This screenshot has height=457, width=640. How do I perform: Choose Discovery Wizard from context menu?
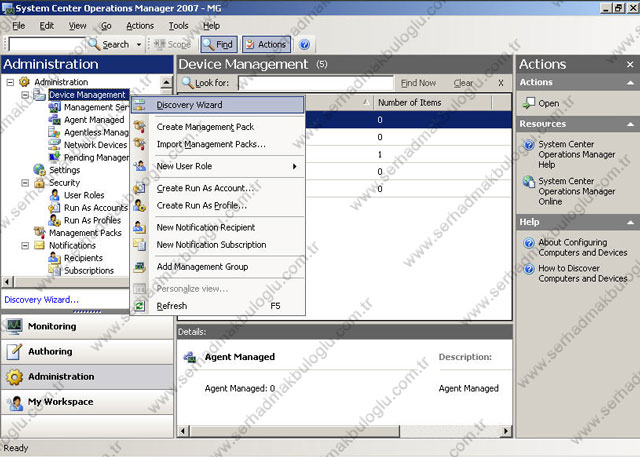(218, 105)
